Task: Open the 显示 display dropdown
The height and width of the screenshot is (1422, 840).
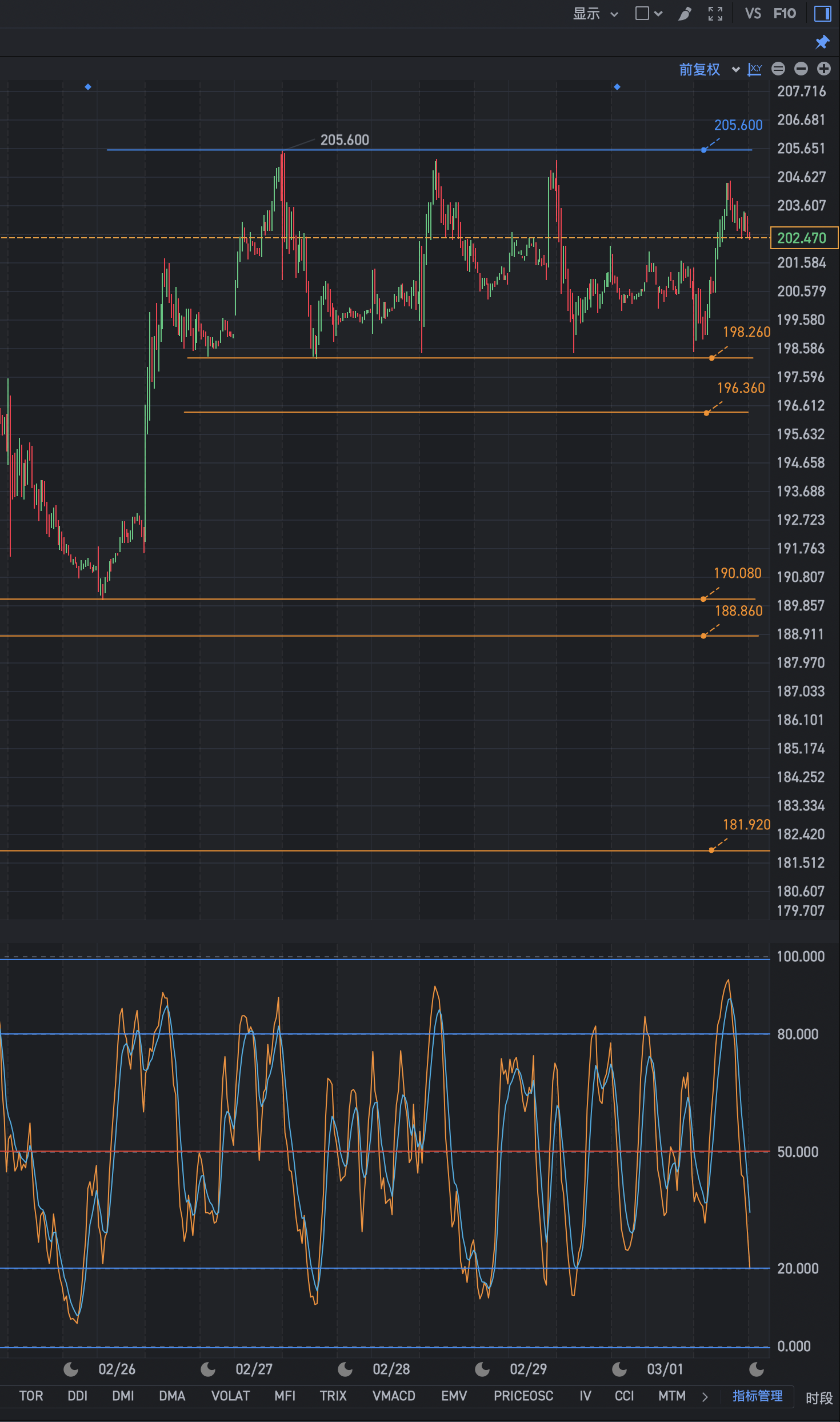Action: [x=595, y=14]
